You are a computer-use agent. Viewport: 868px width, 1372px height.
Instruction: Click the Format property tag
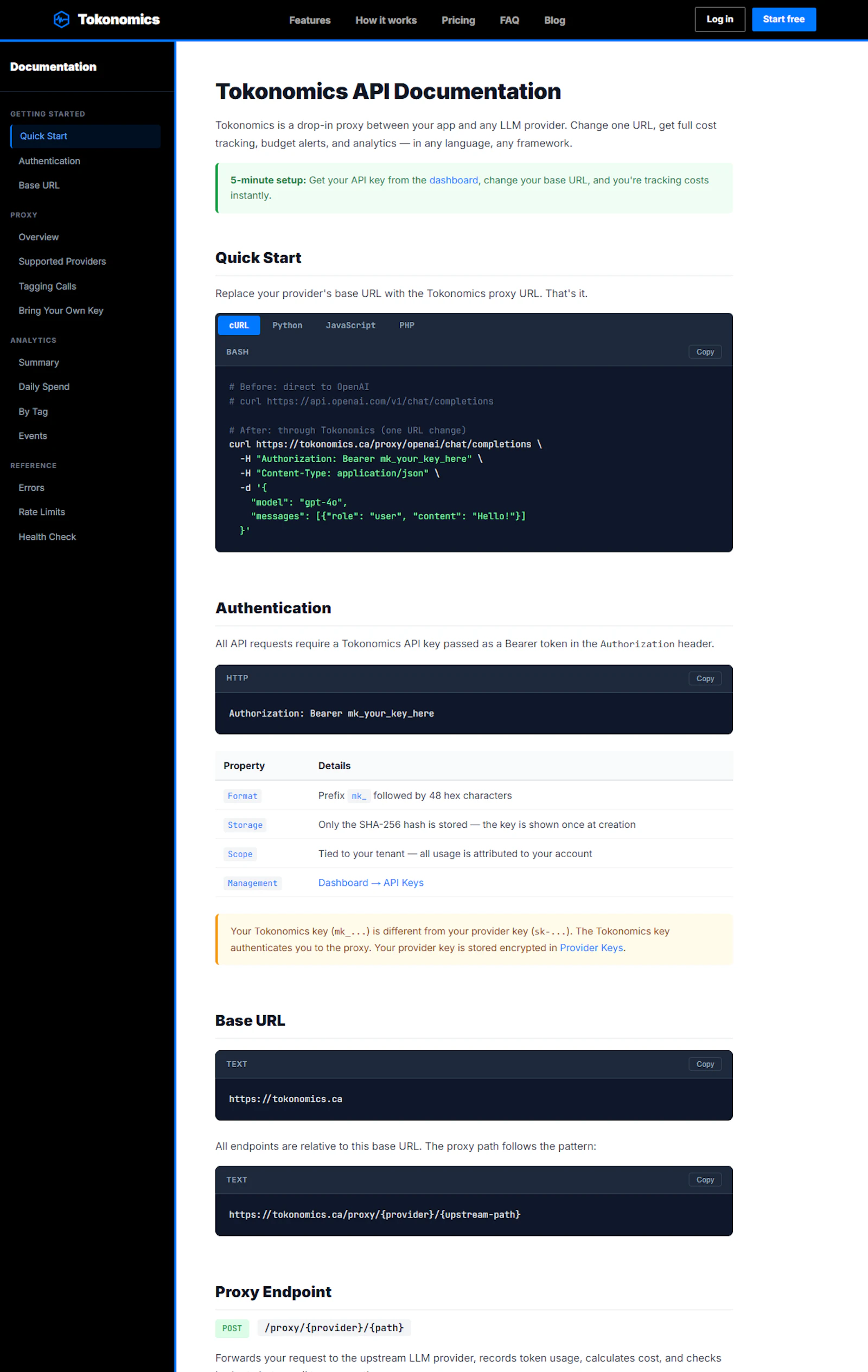[x=242, y=796]
